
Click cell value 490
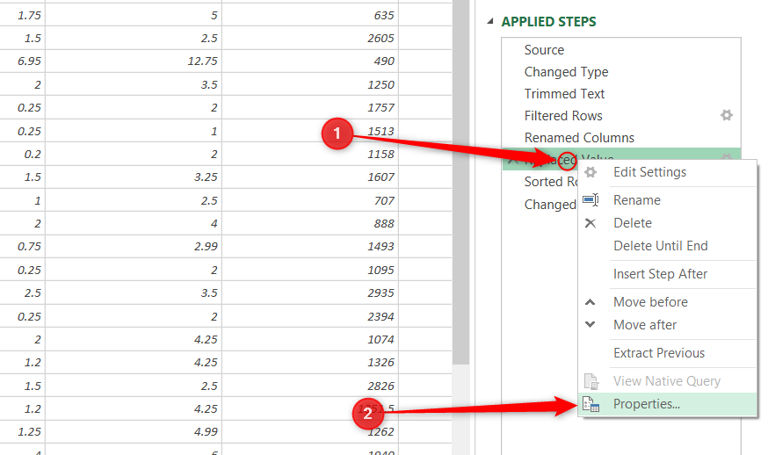(x=384, y=61)
